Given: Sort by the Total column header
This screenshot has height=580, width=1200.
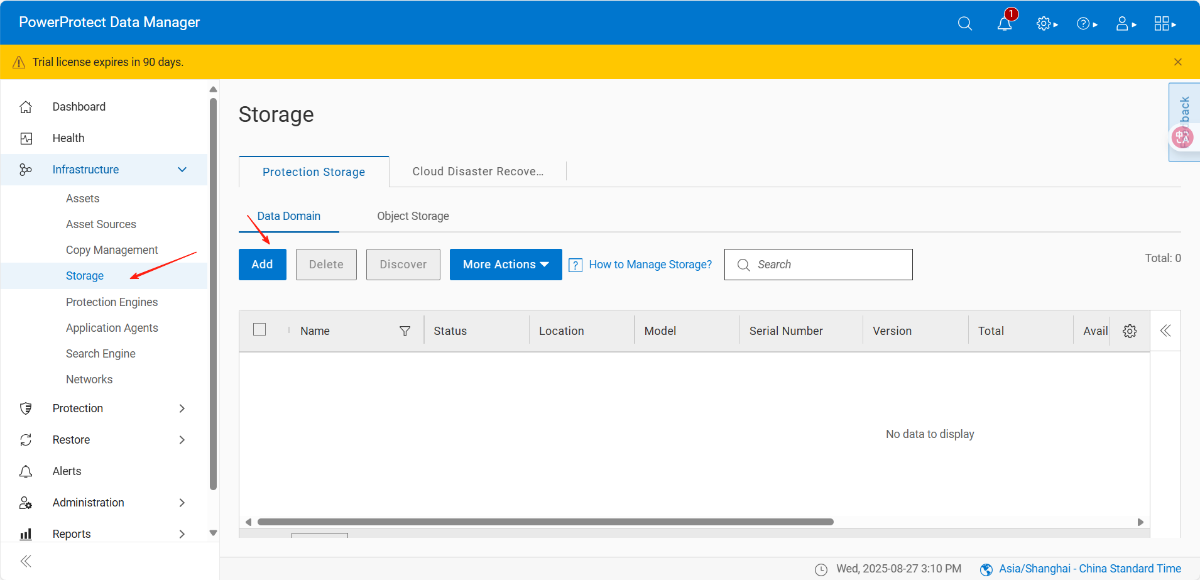Looking at the screenshot, I should point(991,331).
